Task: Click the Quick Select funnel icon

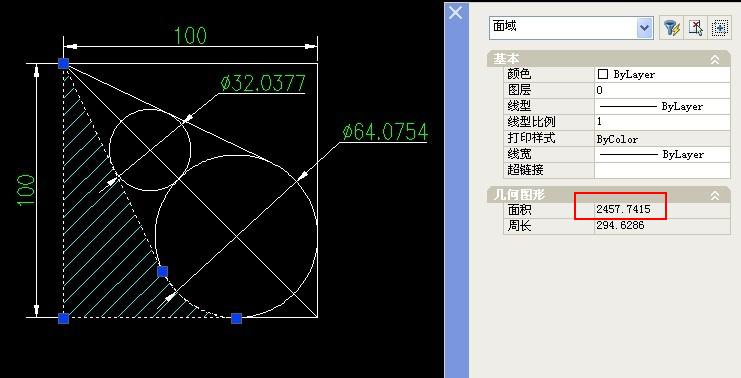Action: (672, 28)
